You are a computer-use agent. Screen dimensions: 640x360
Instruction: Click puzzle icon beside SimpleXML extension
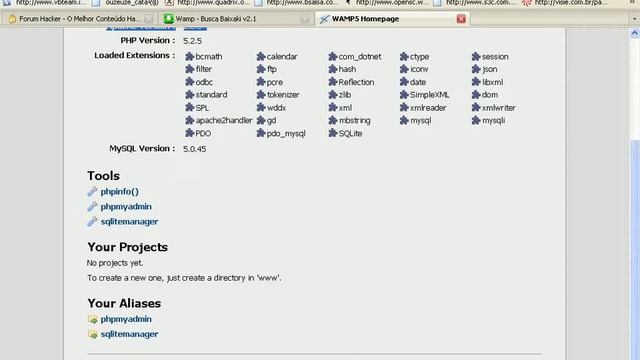pyautogui.click(x=404, y=95)
